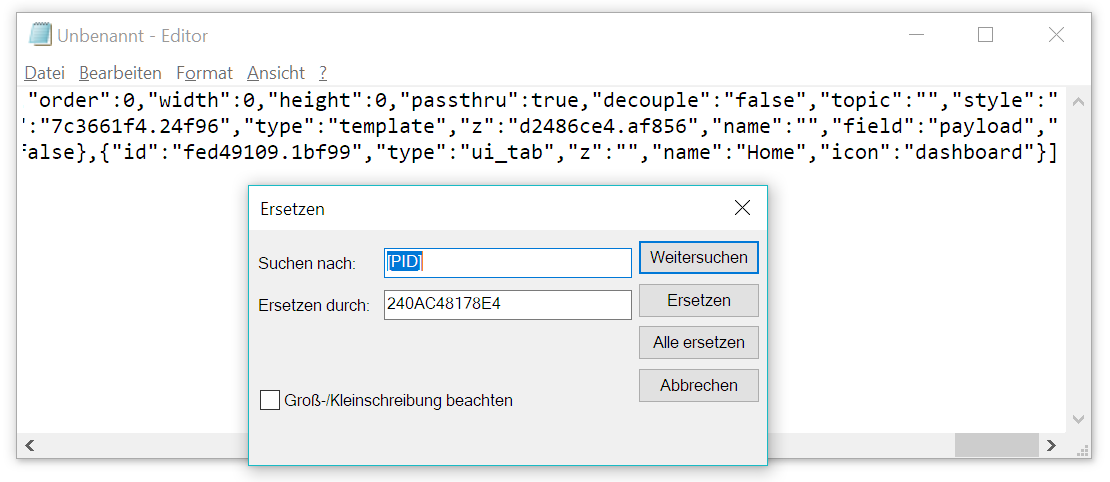
Task: Click the horizontal scrollbar right arrow
Action: tap(1051, 445)
